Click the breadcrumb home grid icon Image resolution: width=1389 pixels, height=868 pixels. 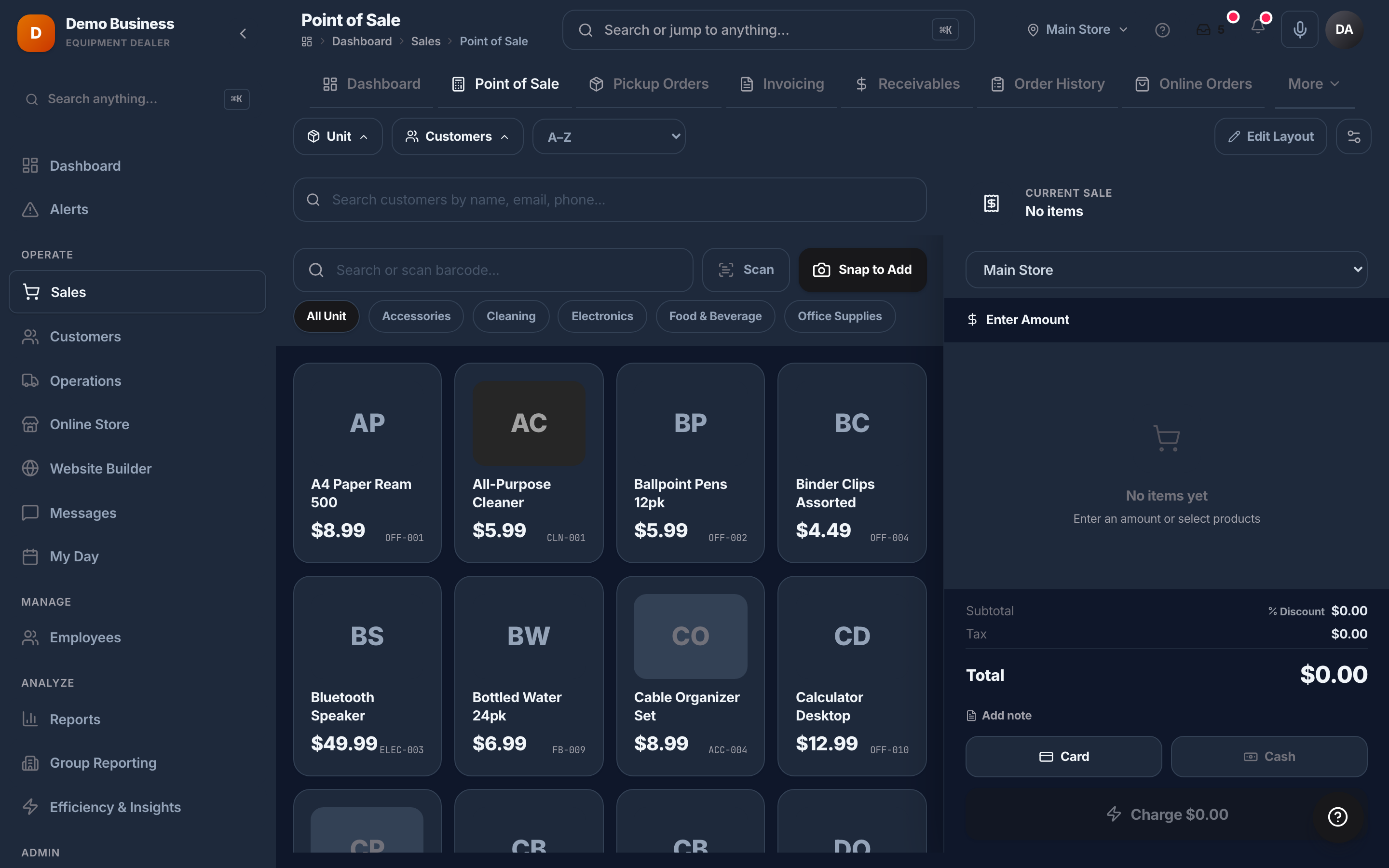pos(307,41)
